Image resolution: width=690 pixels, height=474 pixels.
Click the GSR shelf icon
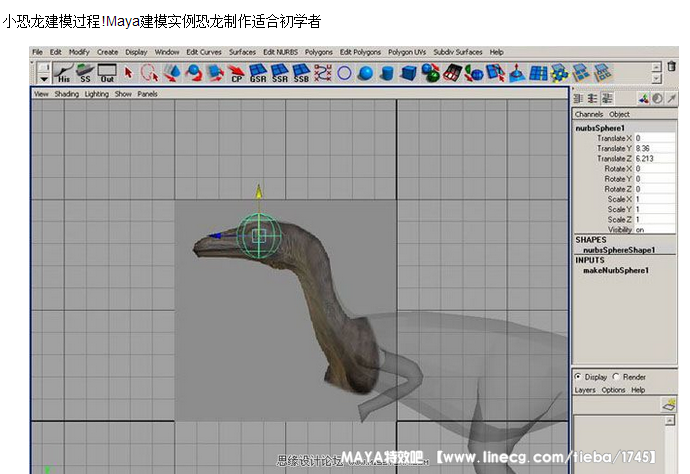pos(258,73)
